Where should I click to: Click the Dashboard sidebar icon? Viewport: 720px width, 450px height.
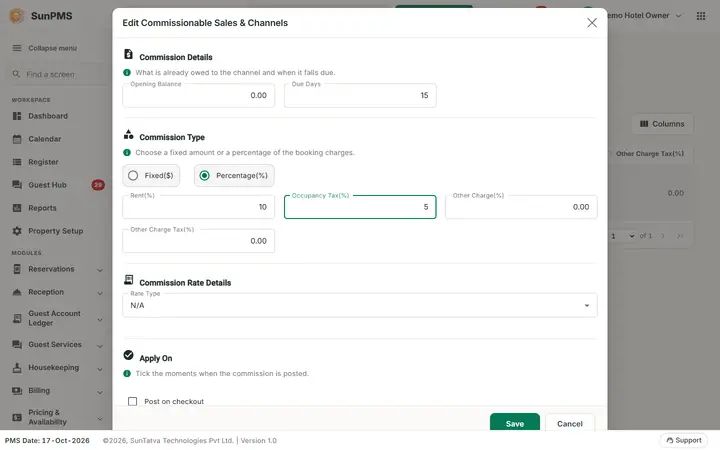17,116
